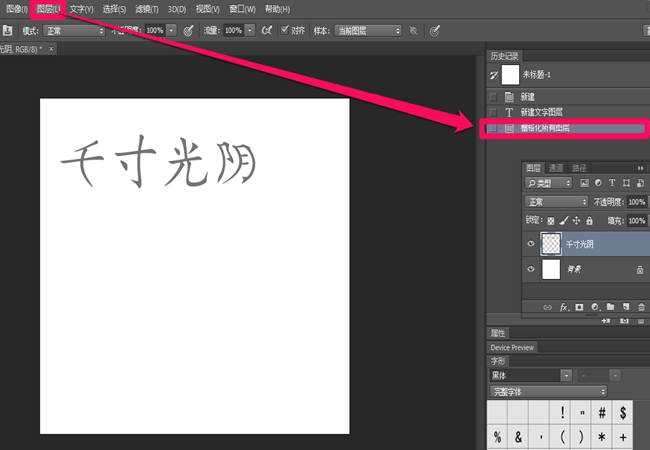Screen dimensions: 650x450
Task: Delete layer trash icon in layers panel
Action: pos(641,307)
